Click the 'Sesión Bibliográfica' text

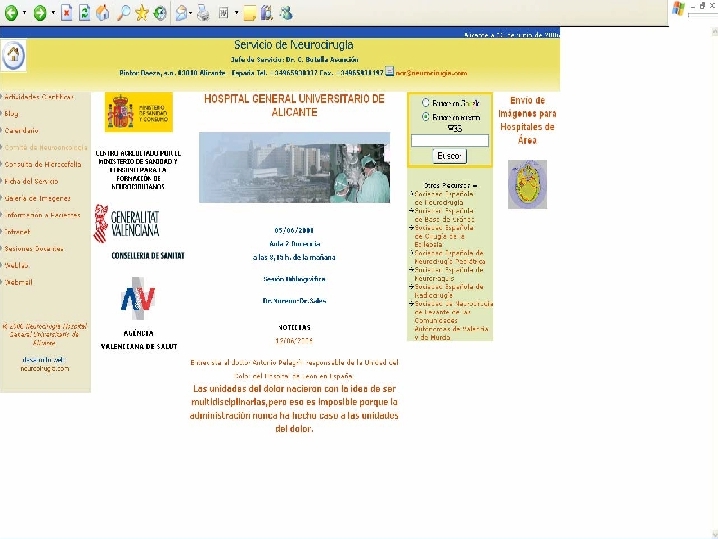tap(294, 278)
